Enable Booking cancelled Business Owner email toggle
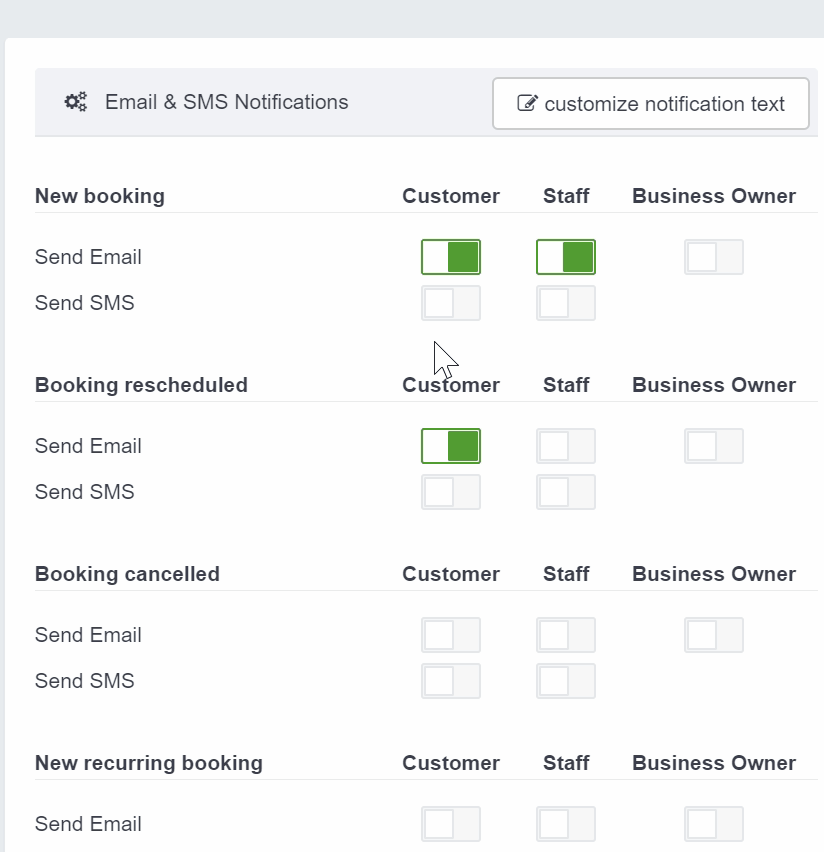 (x=714, y=635)
